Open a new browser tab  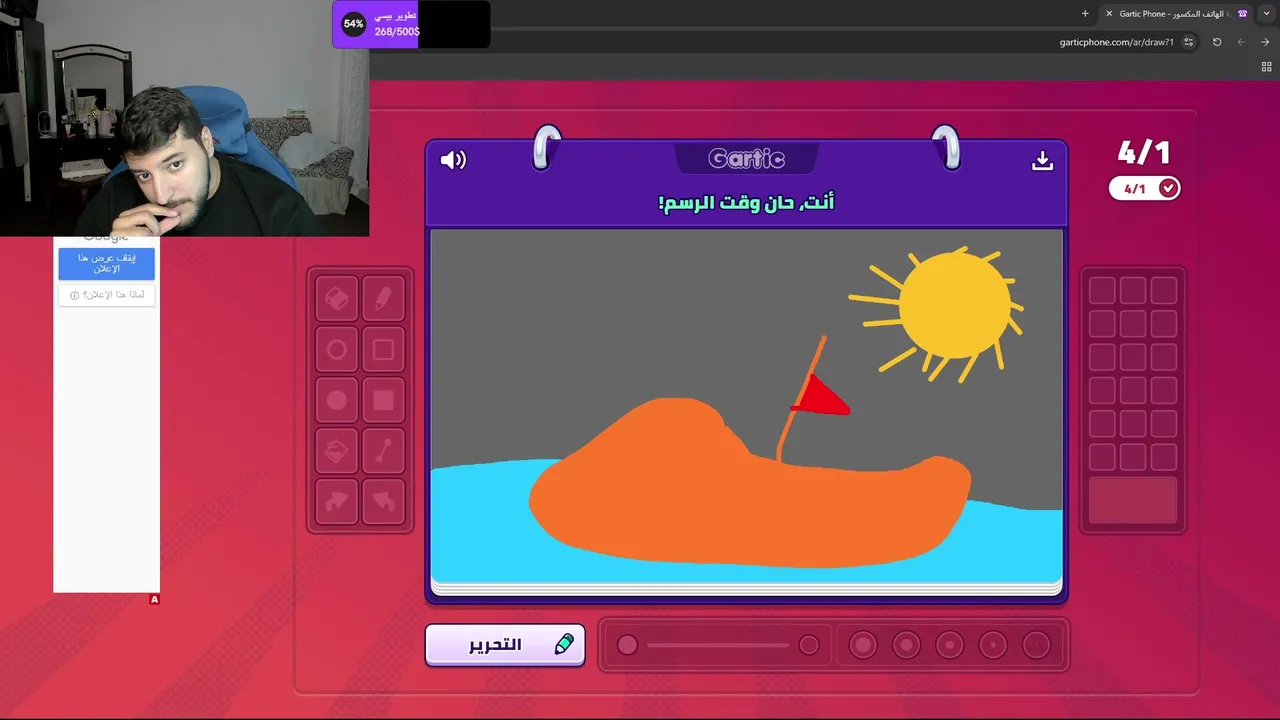(x=1085, y=14)
